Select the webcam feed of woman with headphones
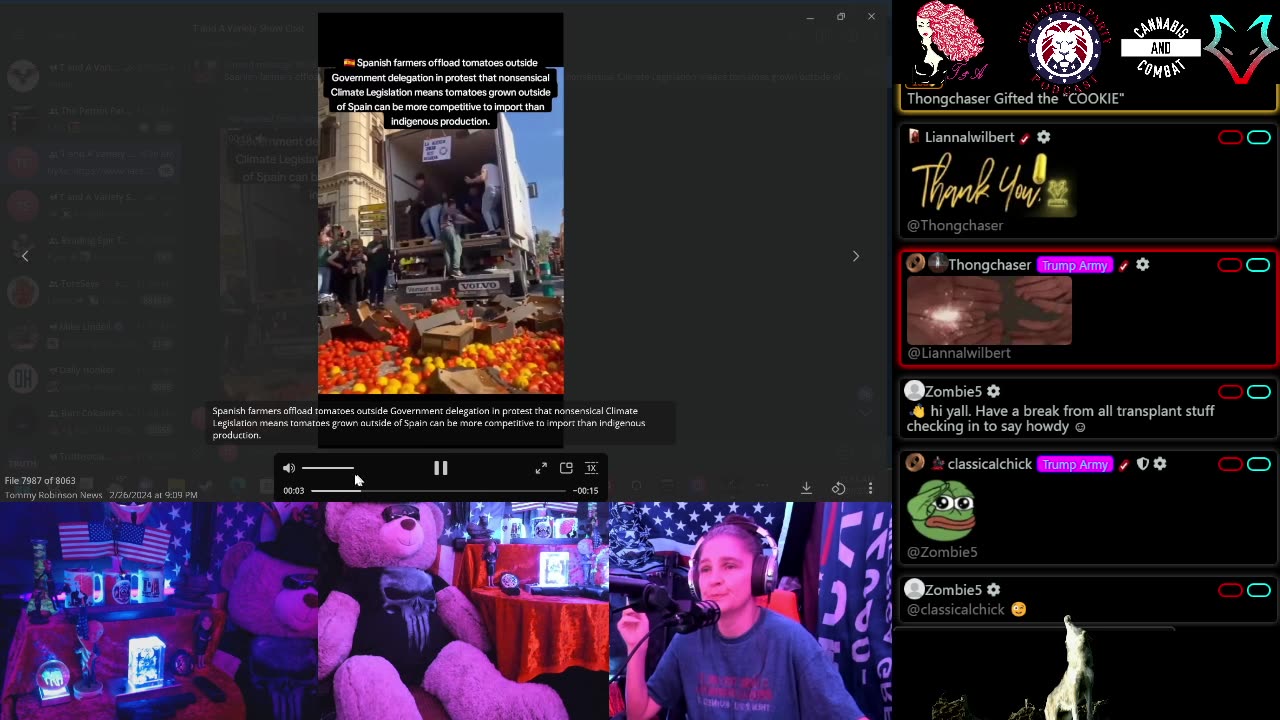This screenshot has width=1280, height=720. [750, 611]
